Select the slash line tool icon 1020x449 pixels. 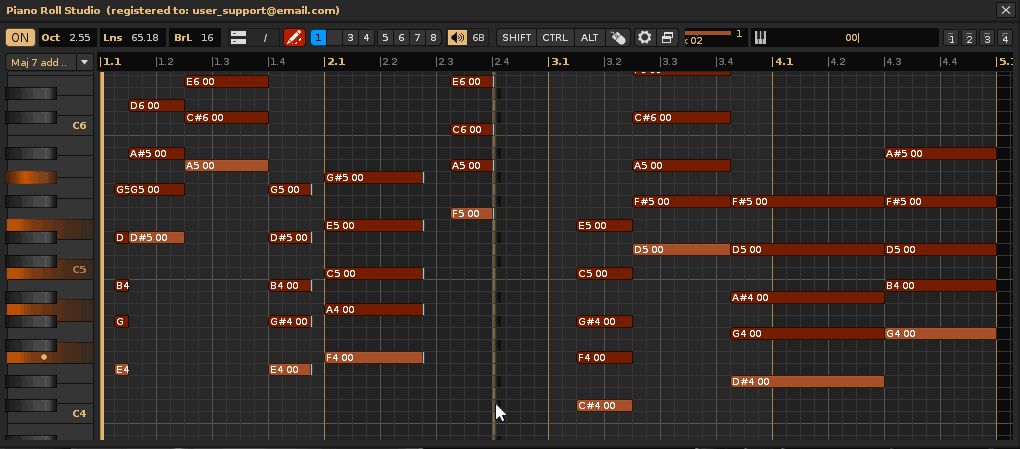(x=265, y=38)
